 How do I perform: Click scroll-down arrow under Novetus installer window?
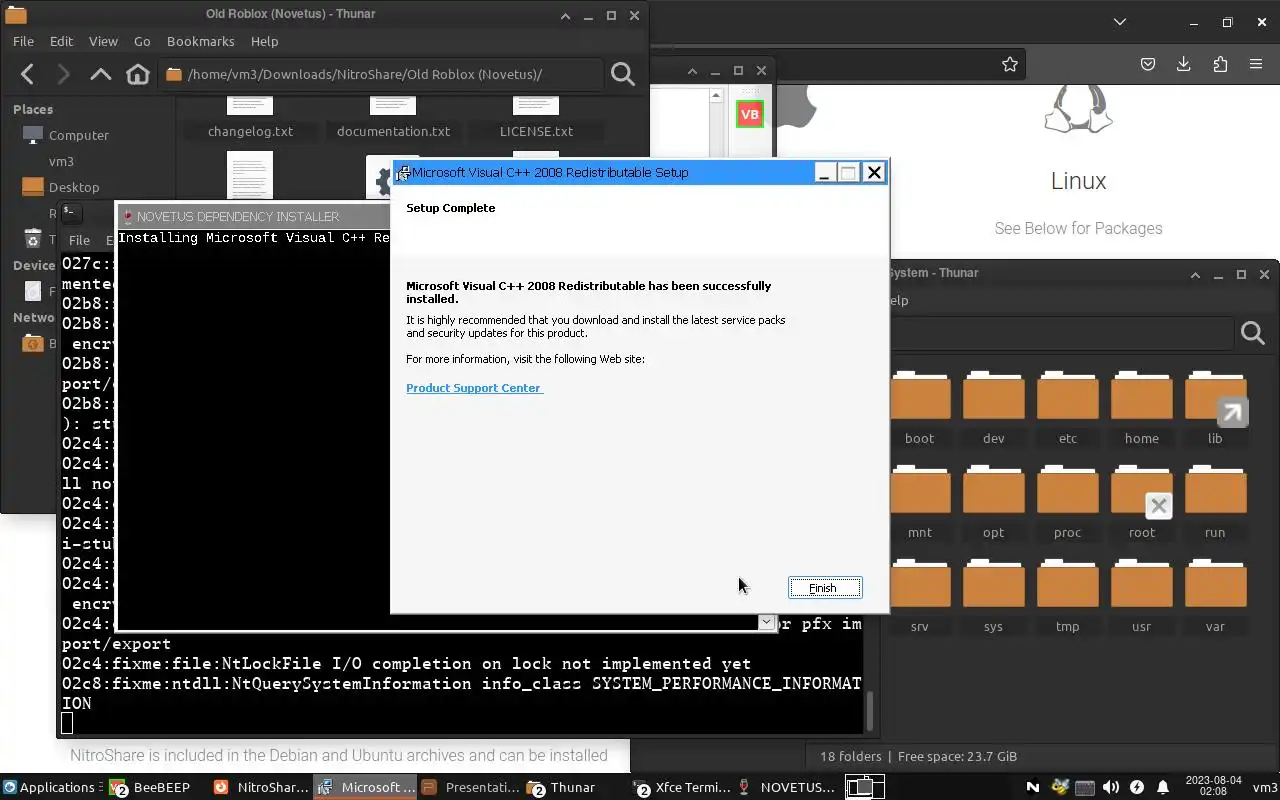[x=766, y=622]
